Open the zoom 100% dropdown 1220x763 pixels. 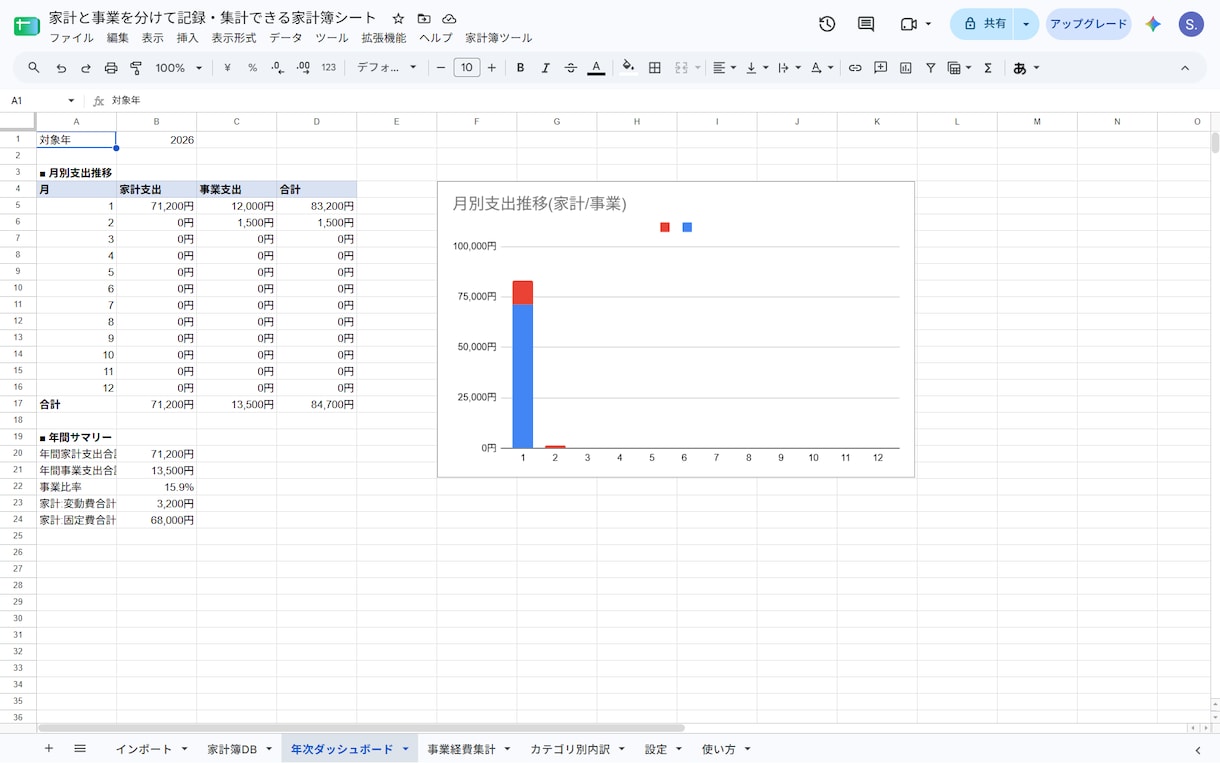179,68
